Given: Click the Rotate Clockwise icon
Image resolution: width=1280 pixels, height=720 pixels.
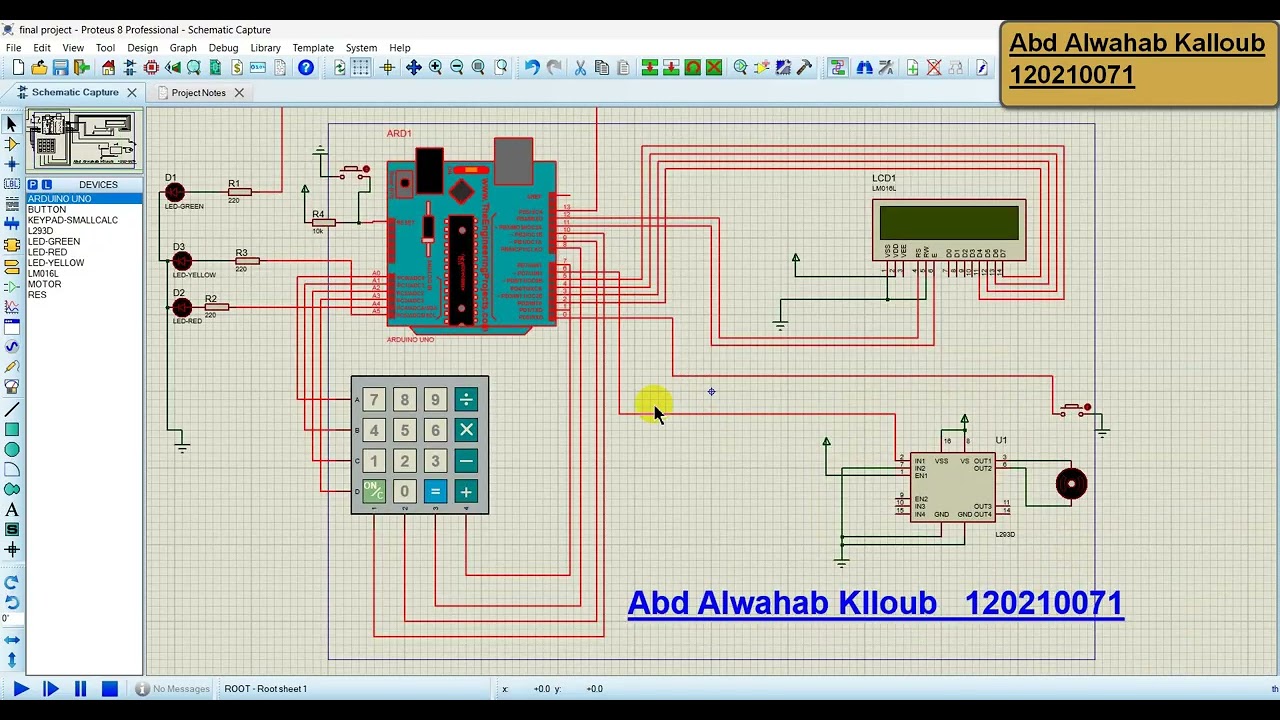Looking at the screenshot, I should (x=12, y=582).
